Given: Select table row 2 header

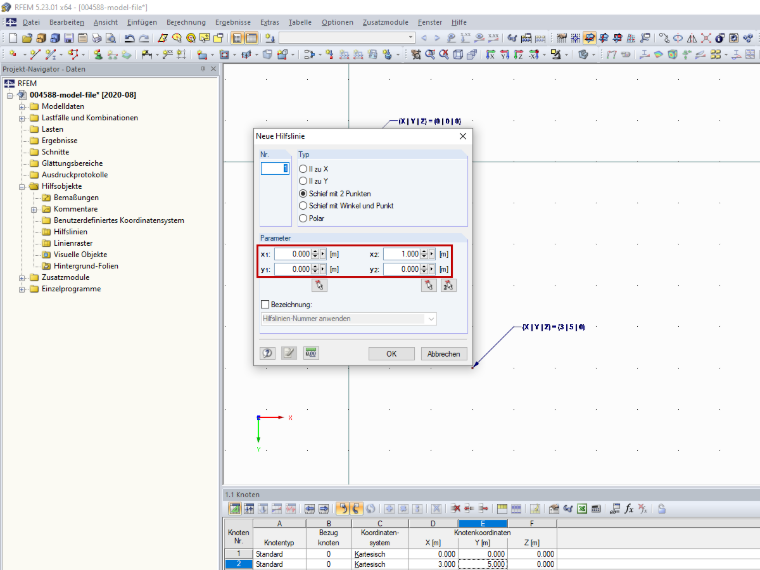Looking at the screenshot, I should click(238, 564).
